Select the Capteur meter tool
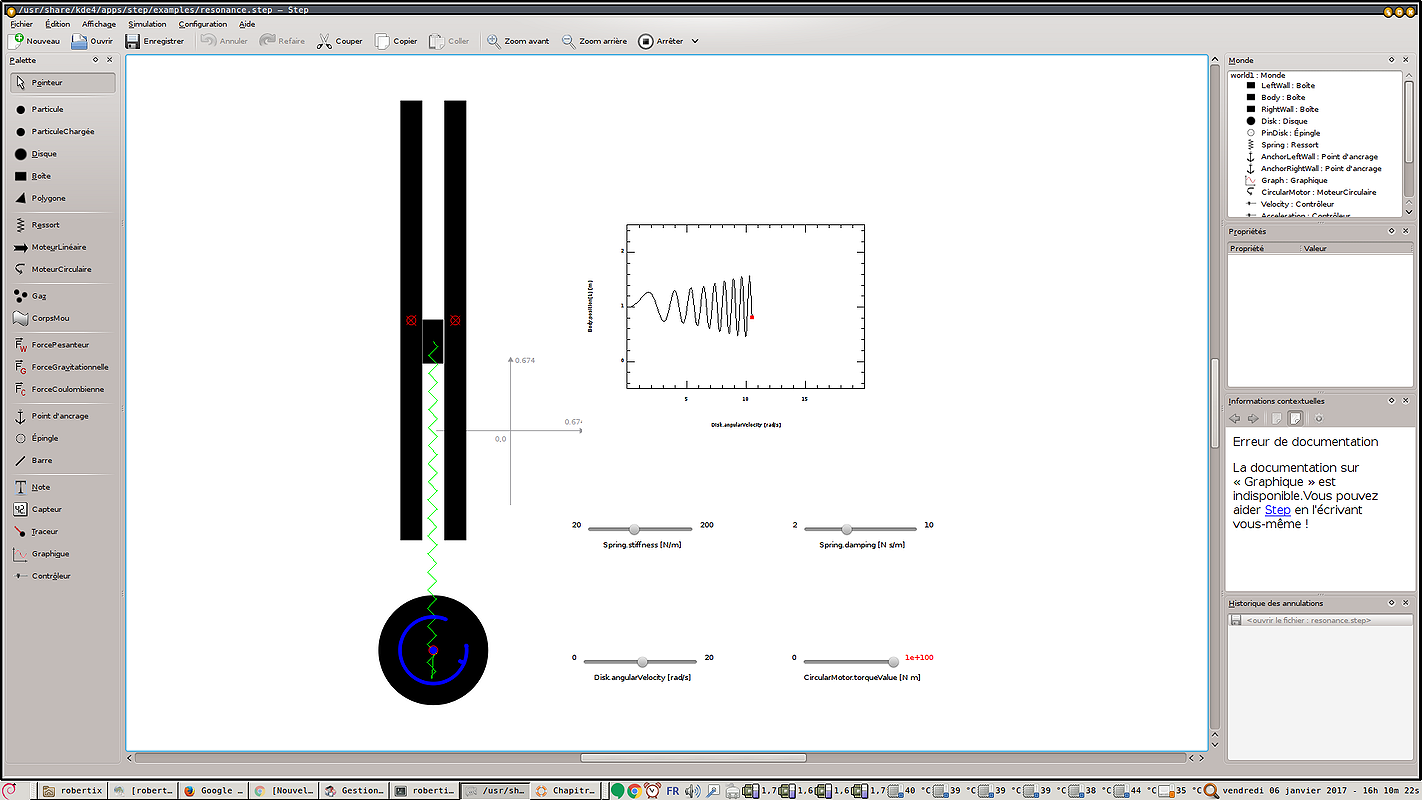 (x=62, y=509)
